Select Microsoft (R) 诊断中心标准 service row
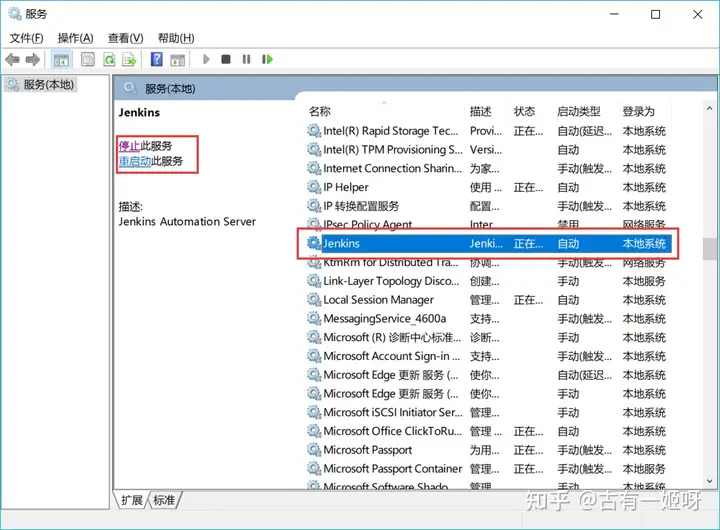Viewport: 720px width, 530px height. pyautogui.click(x=488, y=337)
